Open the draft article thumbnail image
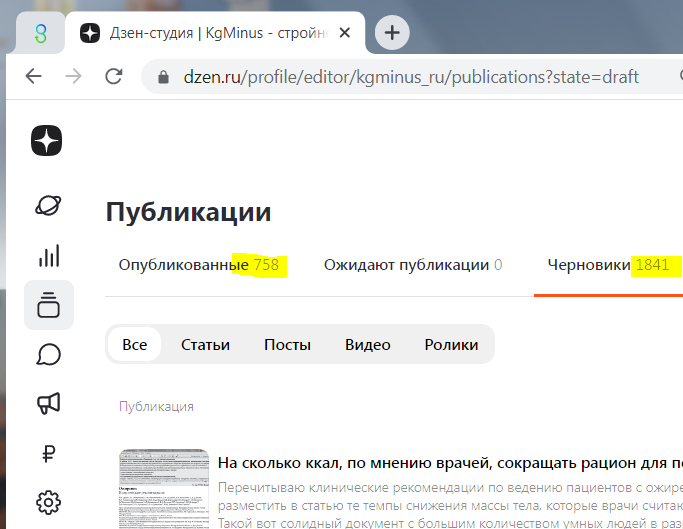The height and width of the screenshot is (529, 683). point(164,489)
